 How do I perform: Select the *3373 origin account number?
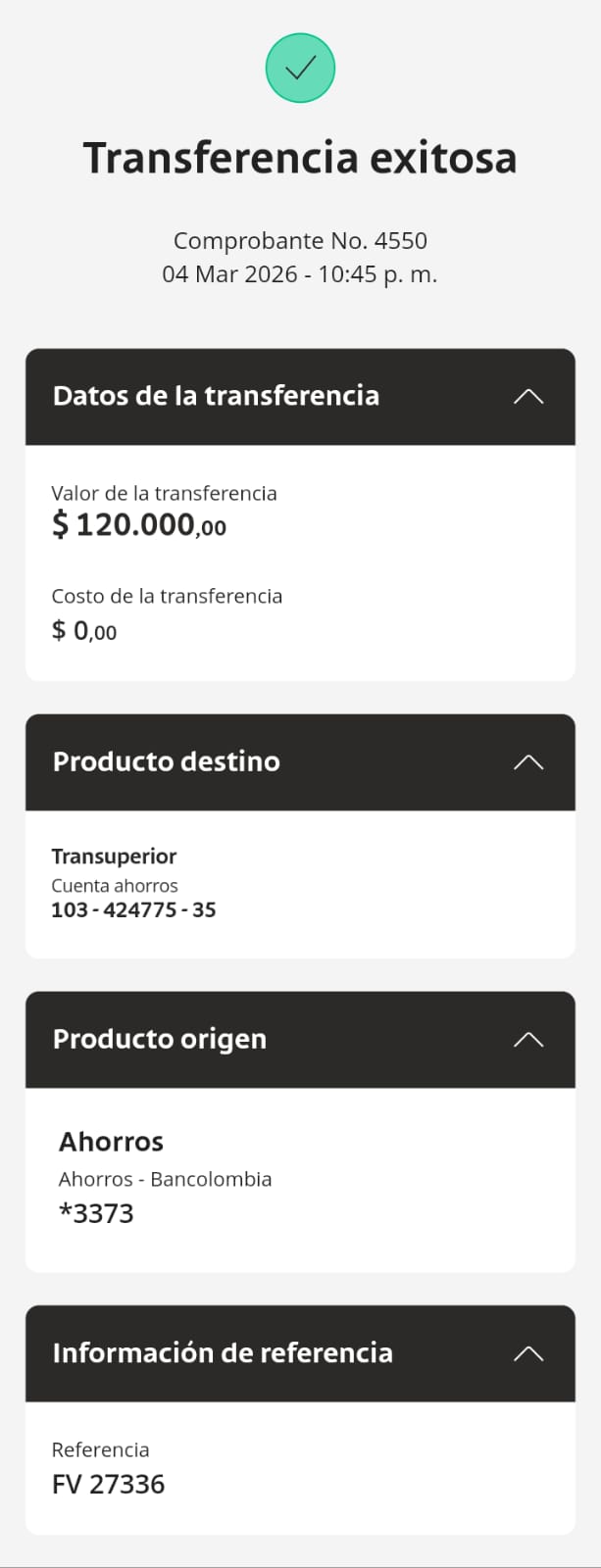tap(96, 1213)
